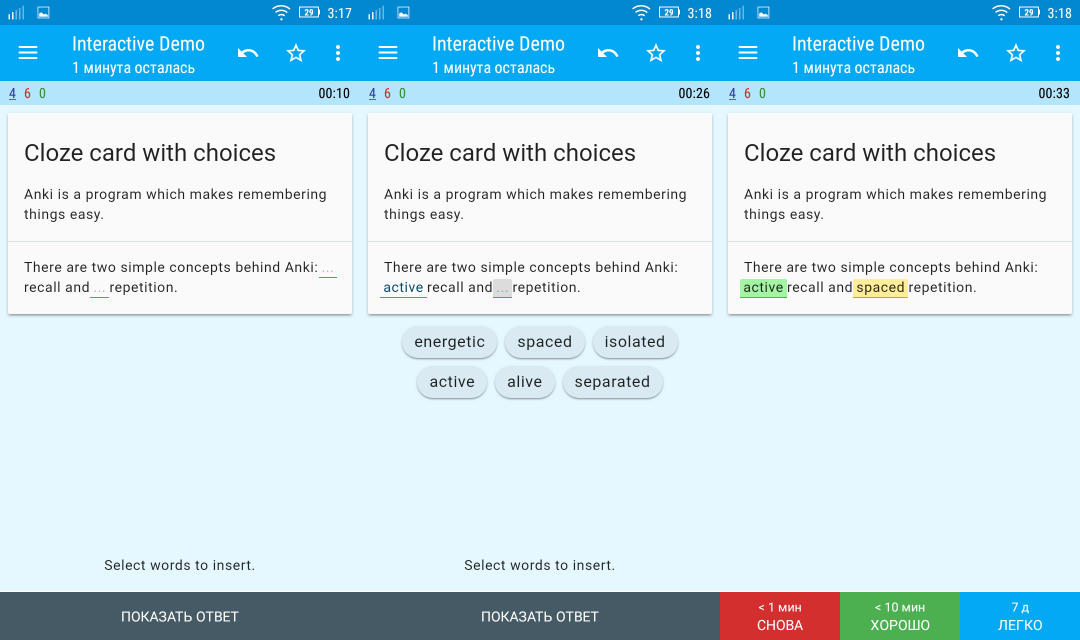Tap timer 00:10 in first screen

click(x=334, y=94)
